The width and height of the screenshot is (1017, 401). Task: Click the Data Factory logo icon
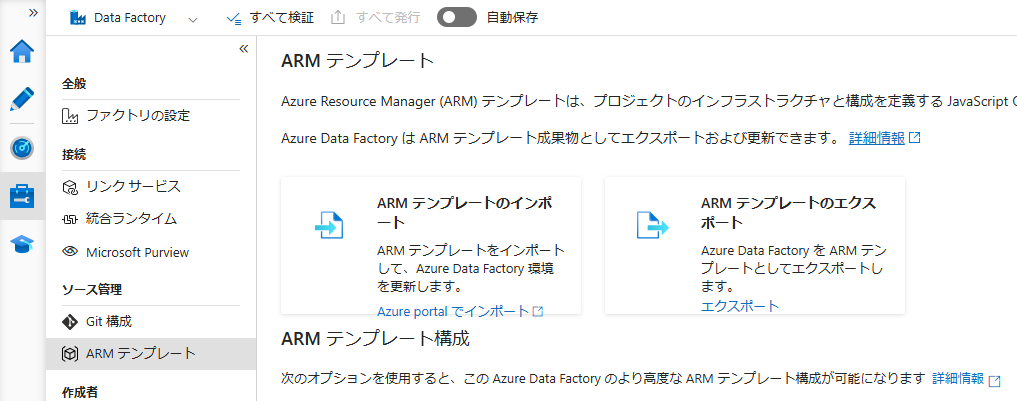78,18
